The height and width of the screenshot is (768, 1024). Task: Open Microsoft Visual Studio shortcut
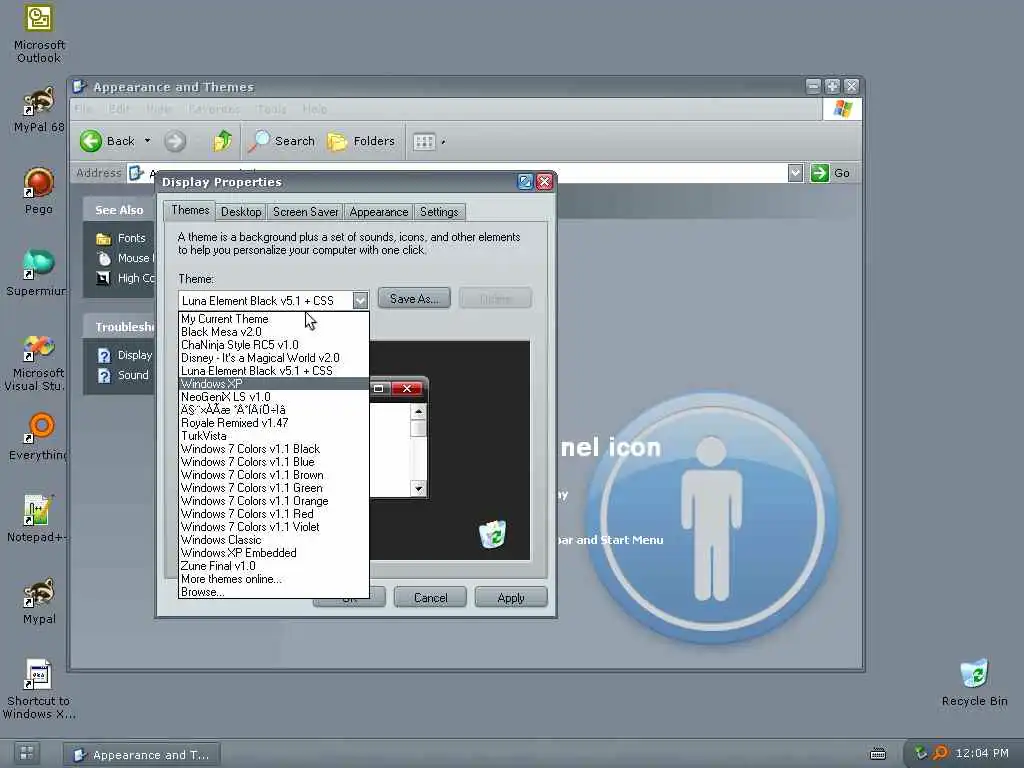[37, 362]
